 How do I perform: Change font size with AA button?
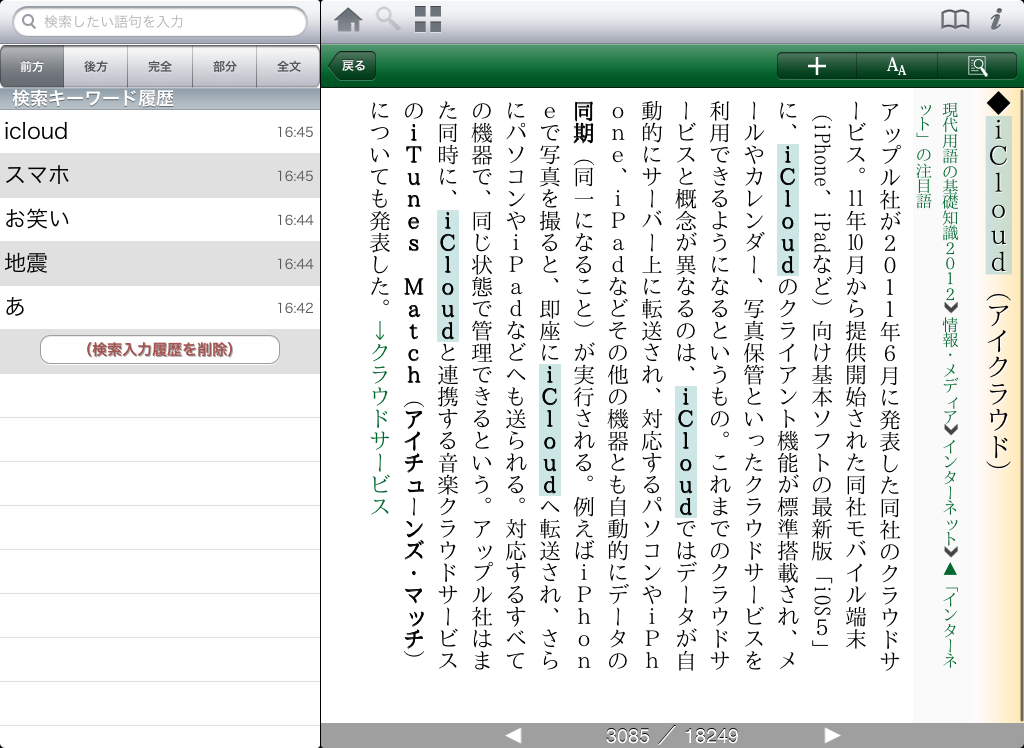point(896,66)
